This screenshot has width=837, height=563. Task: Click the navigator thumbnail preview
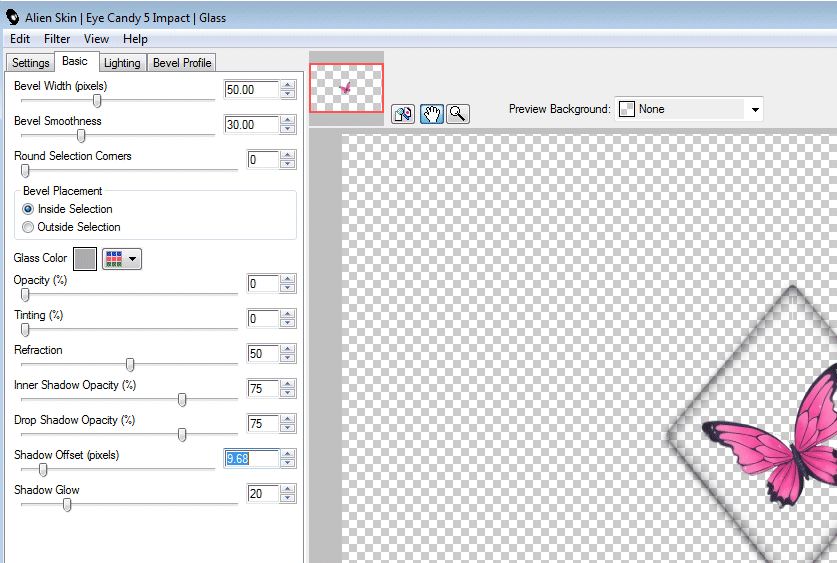pyautogui.click(x=346, y=88)
